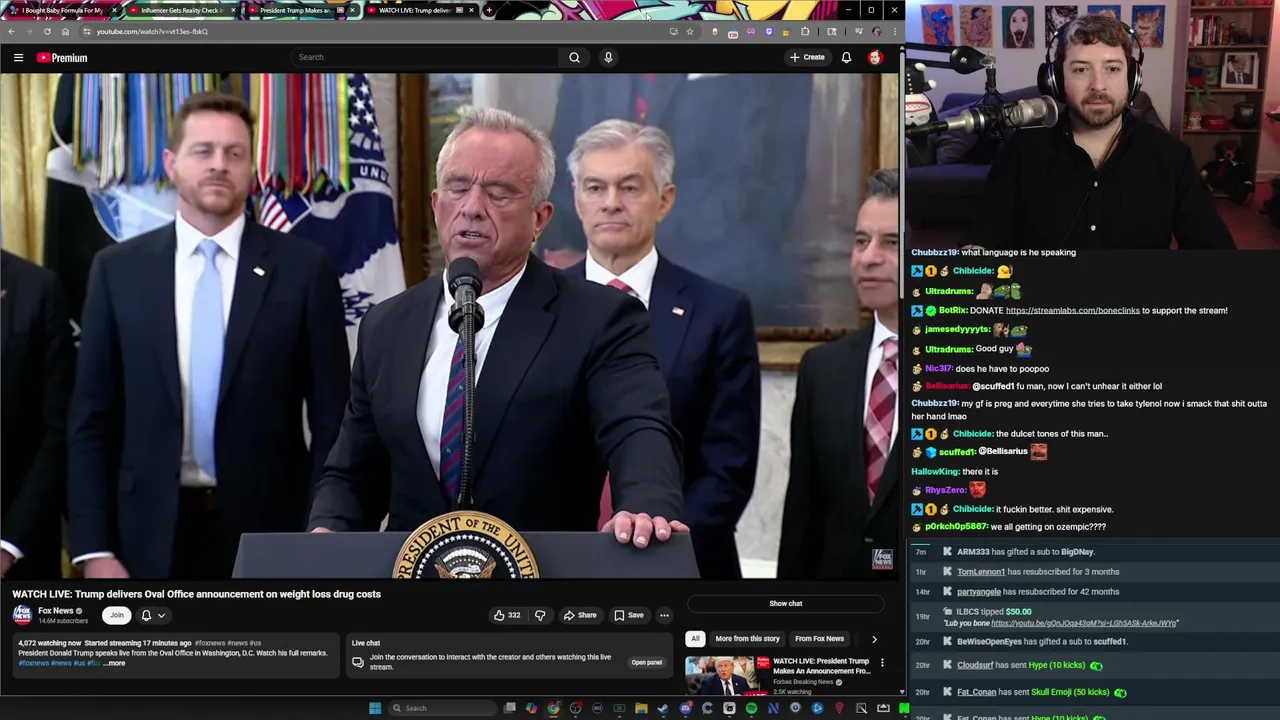Go to YouTube Premium home logo
This screenshot has height=720, width=1280.
tap(62, 58)
